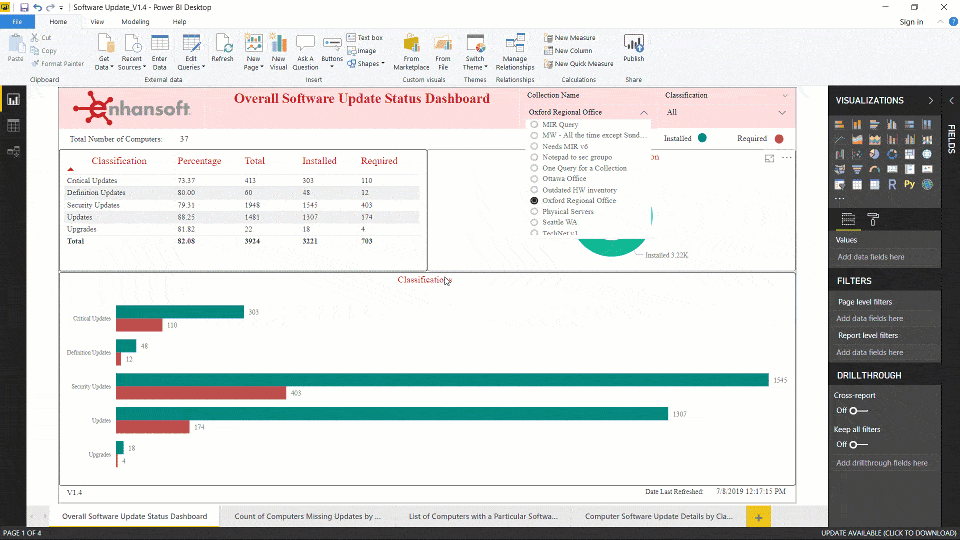Image resolution: width=960 pixels, height=540 pixels.
Task: Switch to Modeling ribbon tab
Action: point(135,21)
